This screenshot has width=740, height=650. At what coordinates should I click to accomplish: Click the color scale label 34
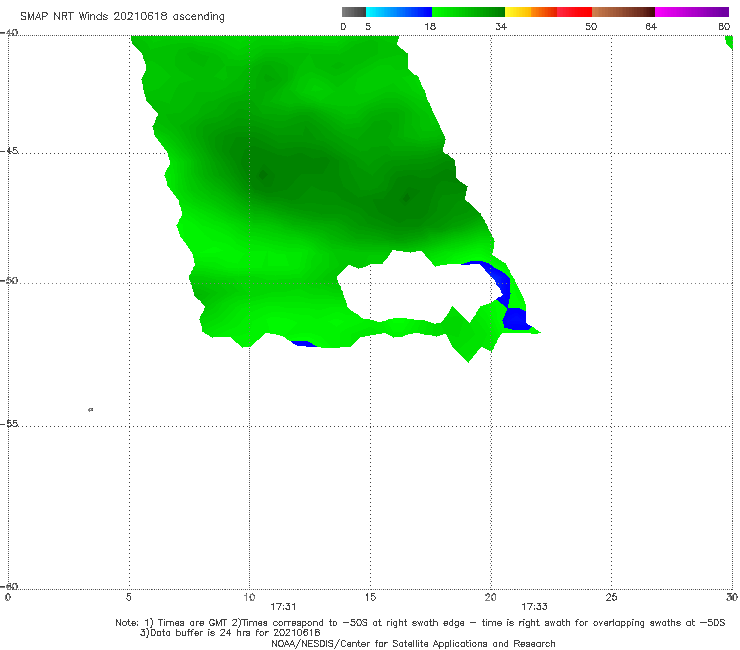[501, 26]
